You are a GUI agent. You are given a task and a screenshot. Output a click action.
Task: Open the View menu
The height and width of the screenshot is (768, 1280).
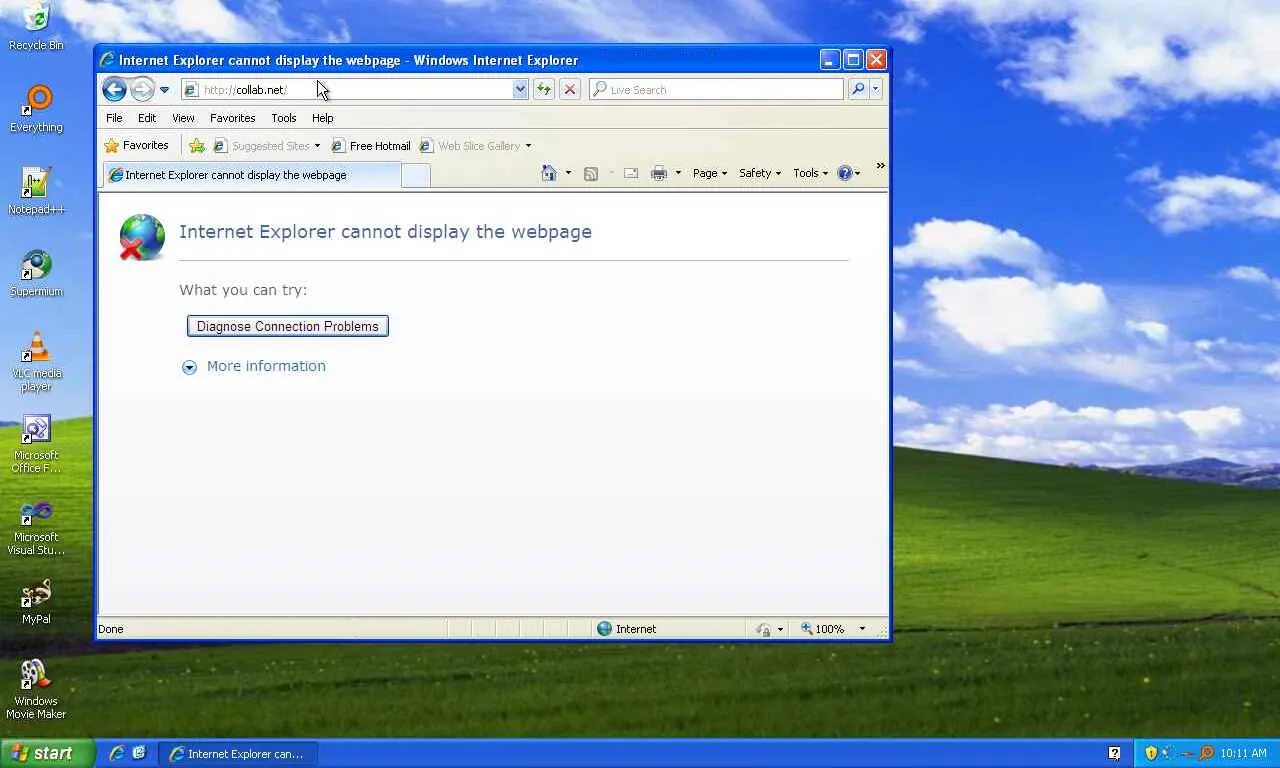tap(183, 118)
